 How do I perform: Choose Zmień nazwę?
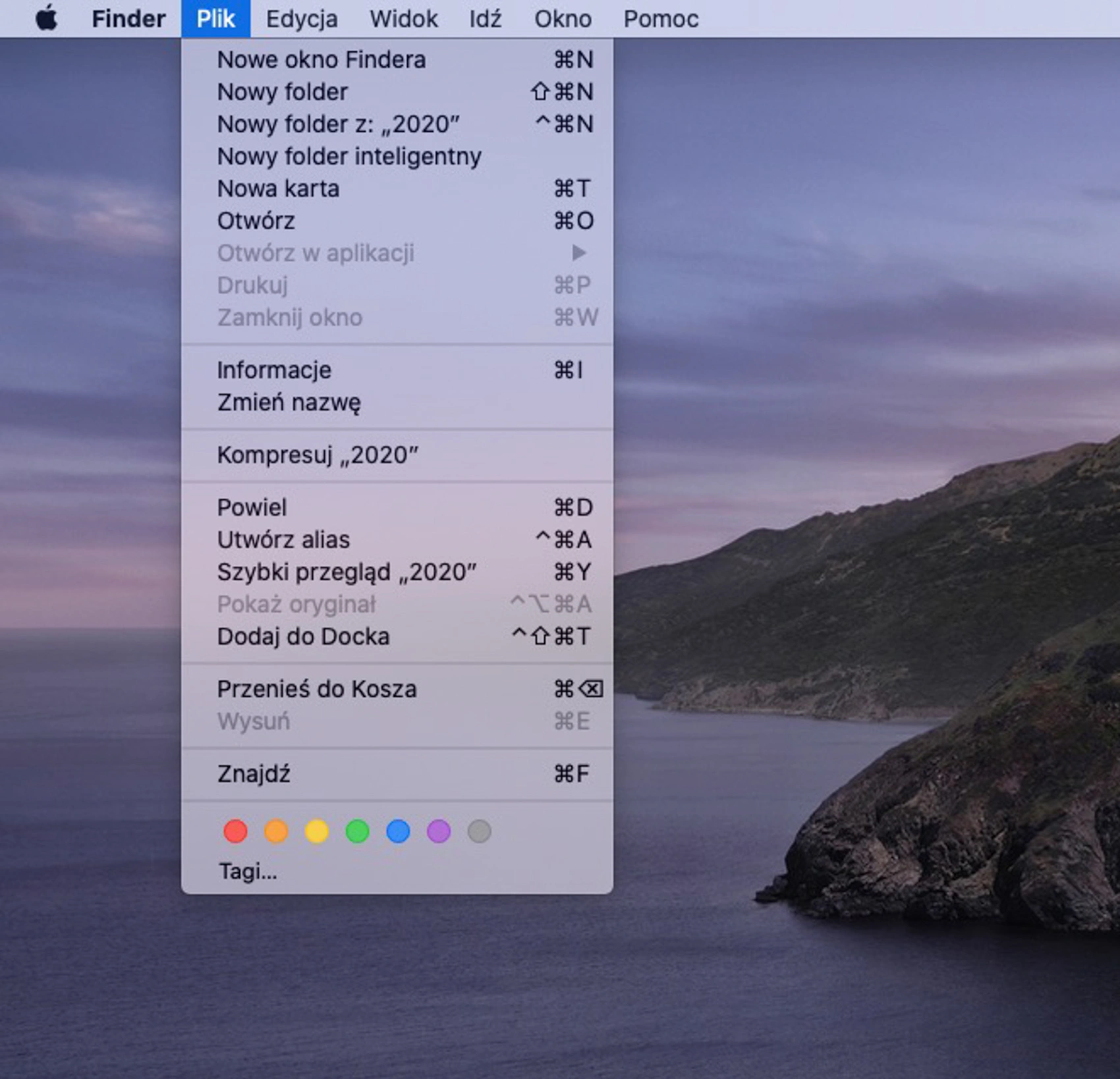pyautogui.click(x=397, y=402)
